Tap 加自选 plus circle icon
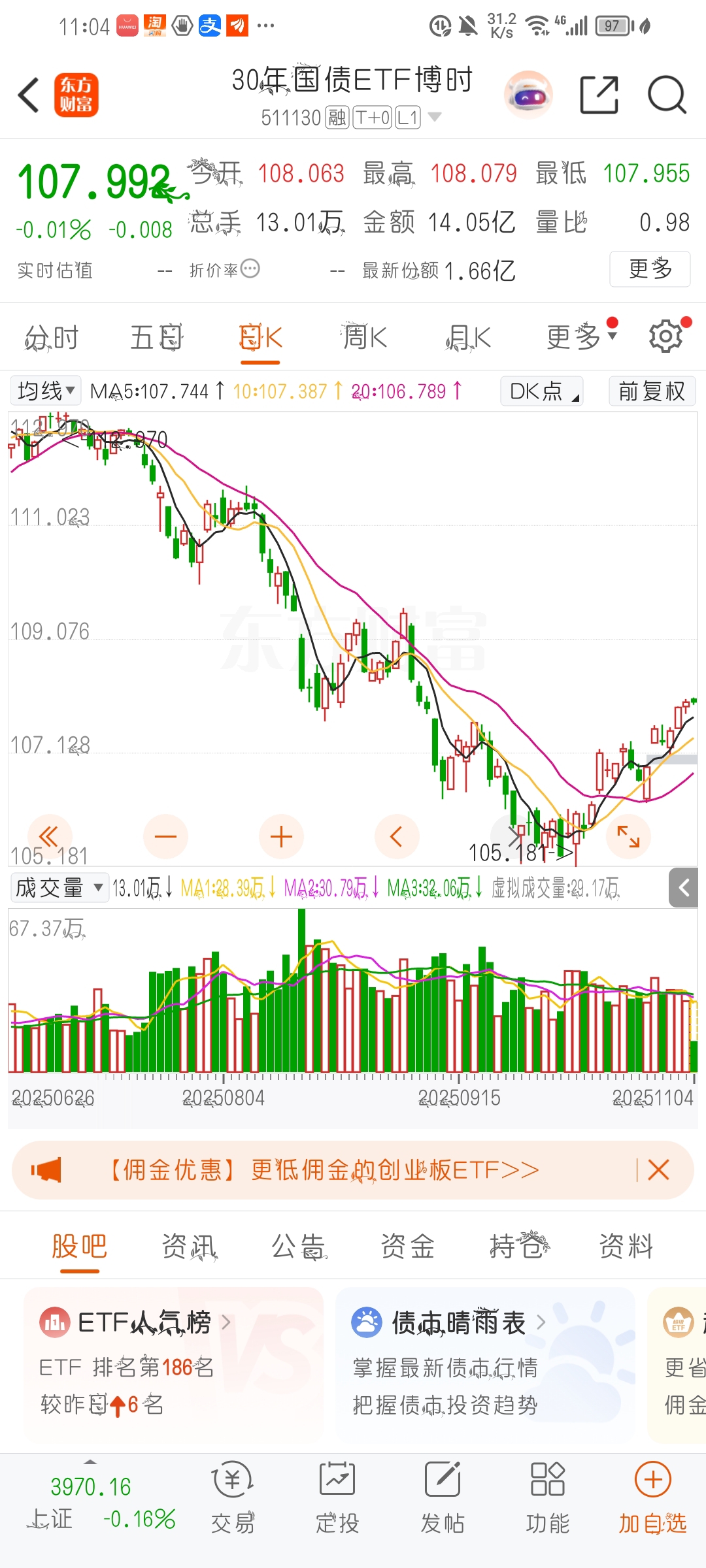This screenshot has height=1568, width=706. click(x=653, y=1480)
